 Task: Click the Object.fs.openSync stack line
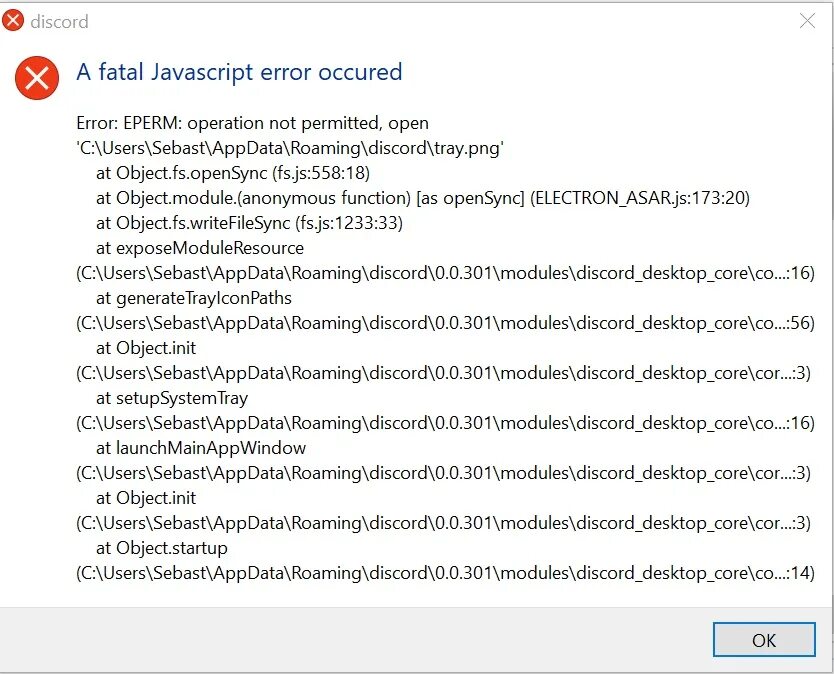[x=233, y=173]
